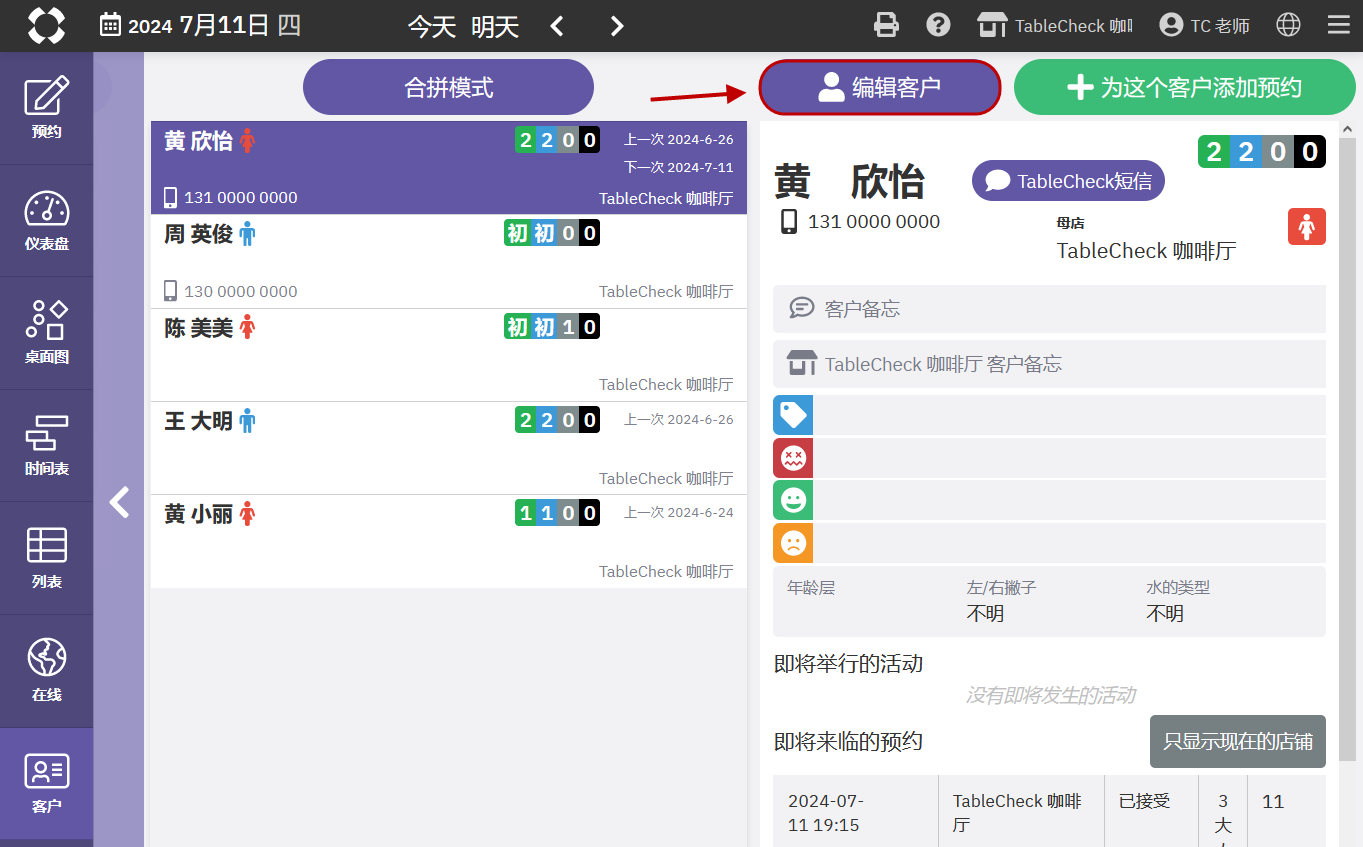
Task: Open the hamburger menu
Action: [x=1338, y=25]
